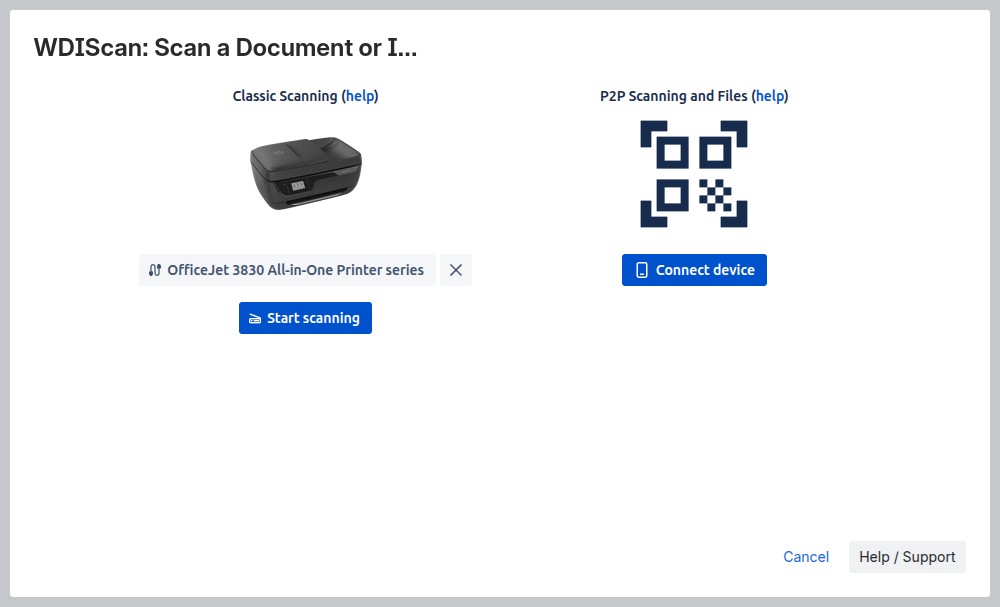Cancel the scan dialog

pos(805,557)
